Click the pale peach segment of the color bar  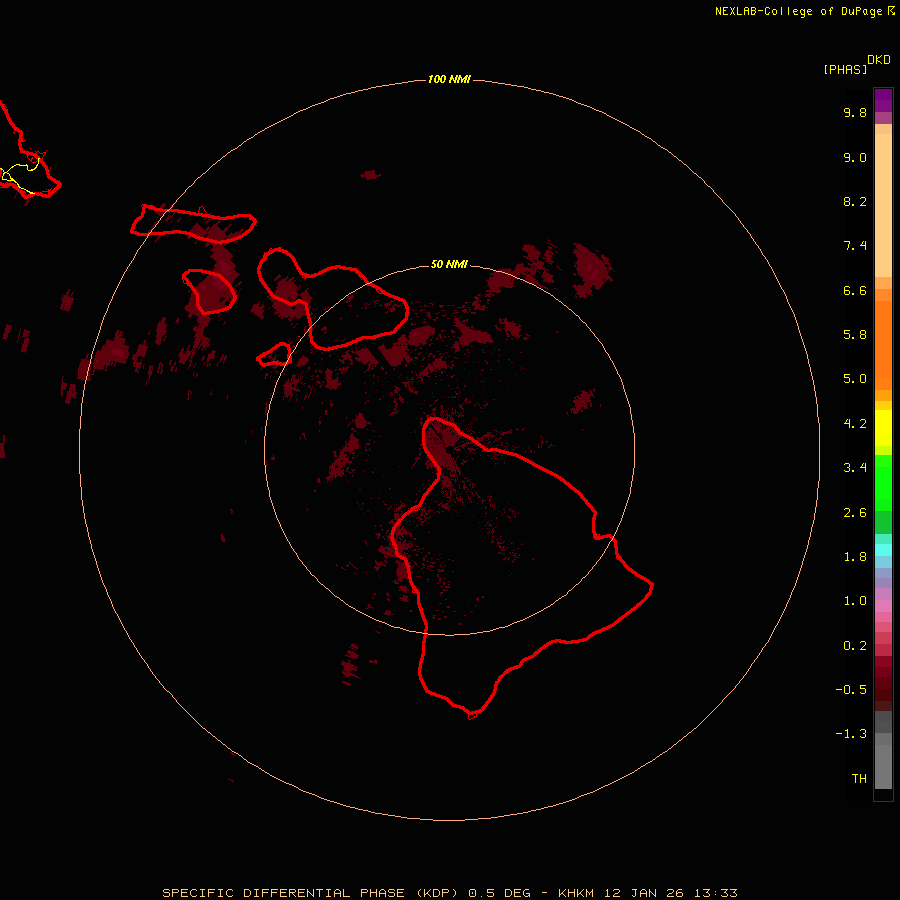coord(883,205)
